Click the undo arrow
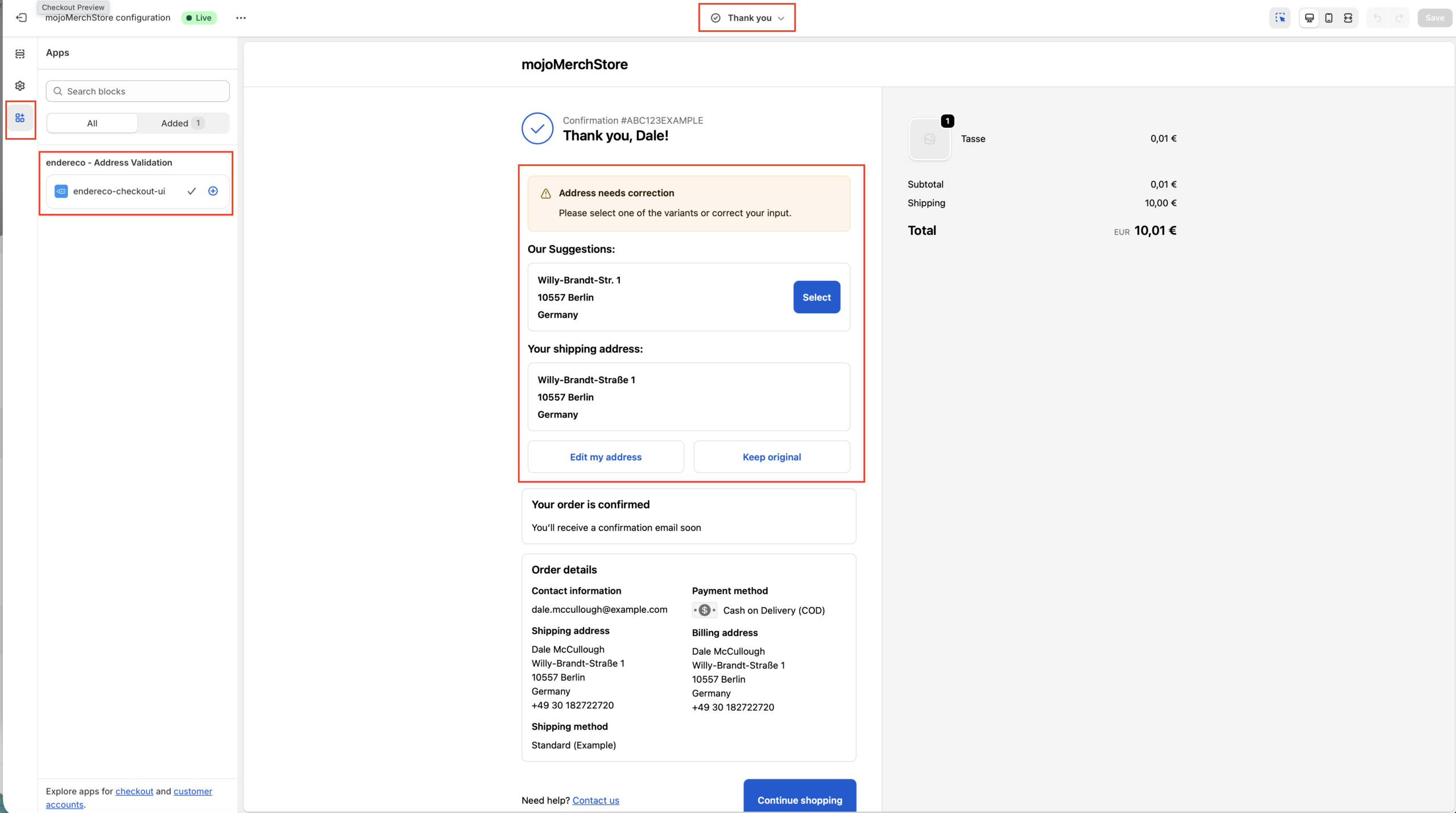Image resolution: width=1456 pixels, height=813 pixels. [x=1377, y=18]
